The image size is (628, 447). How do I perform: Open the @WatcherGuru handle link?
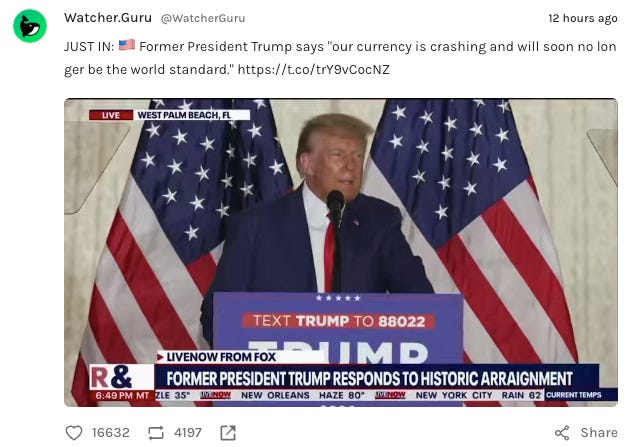pyautogui.click(x=203, y=18)
